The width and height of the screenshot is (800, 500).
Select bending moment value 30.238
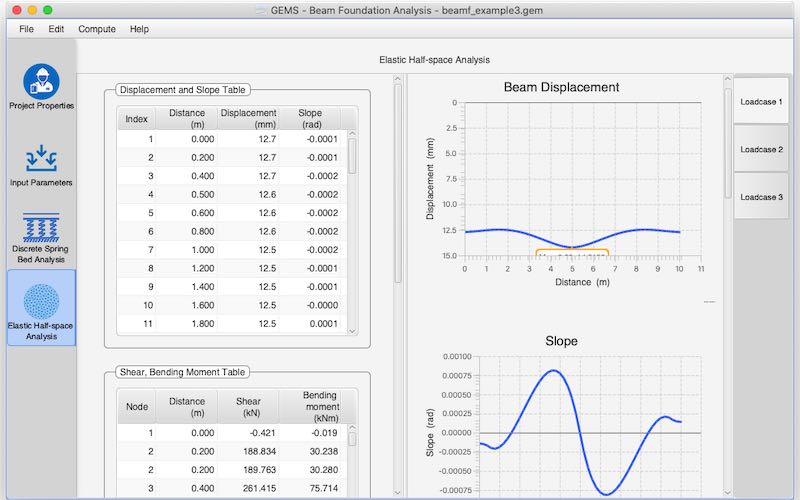[310, 451]
